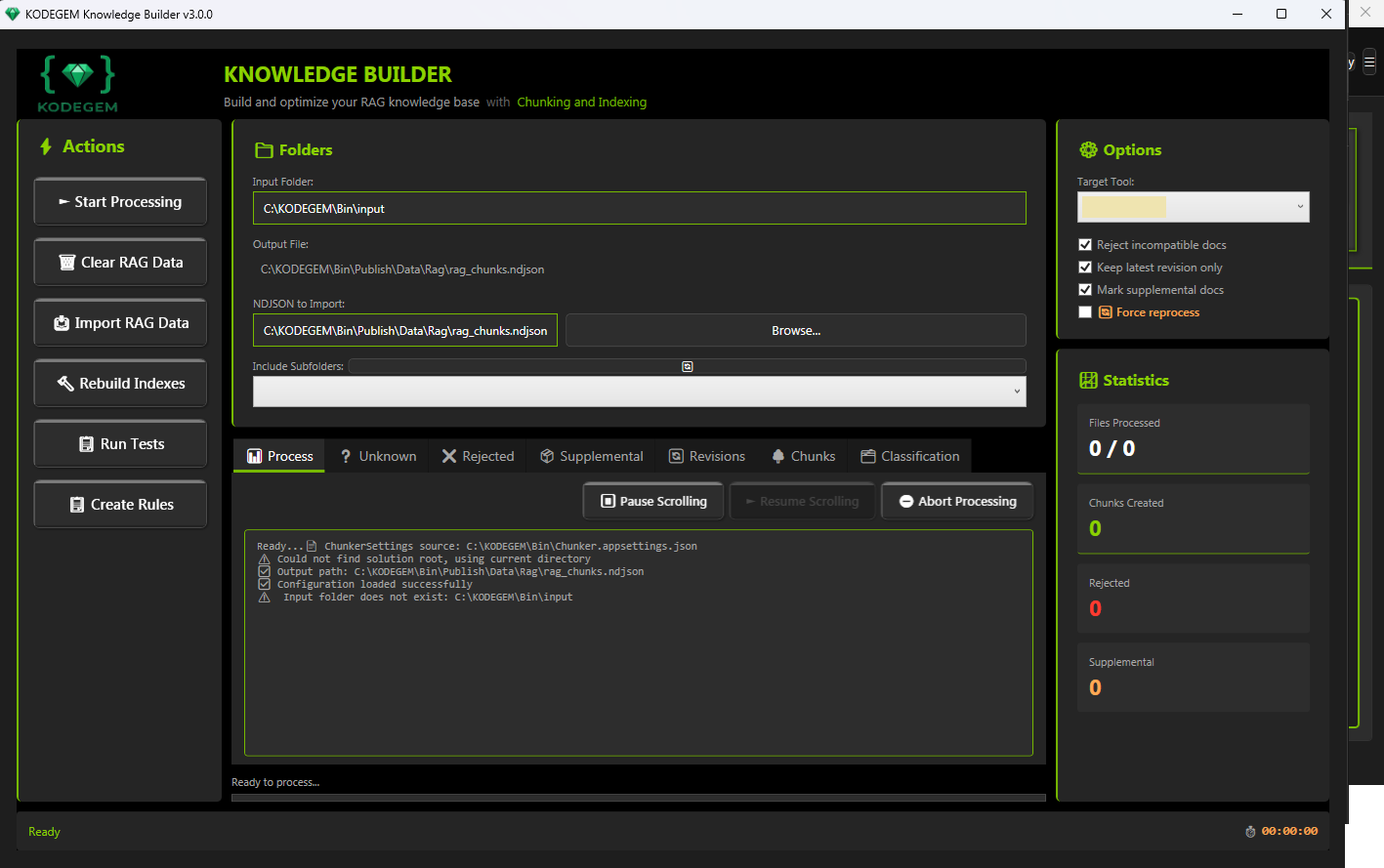
Task: Enable the Force reprocess checkbox
Action: point(1085,312)
